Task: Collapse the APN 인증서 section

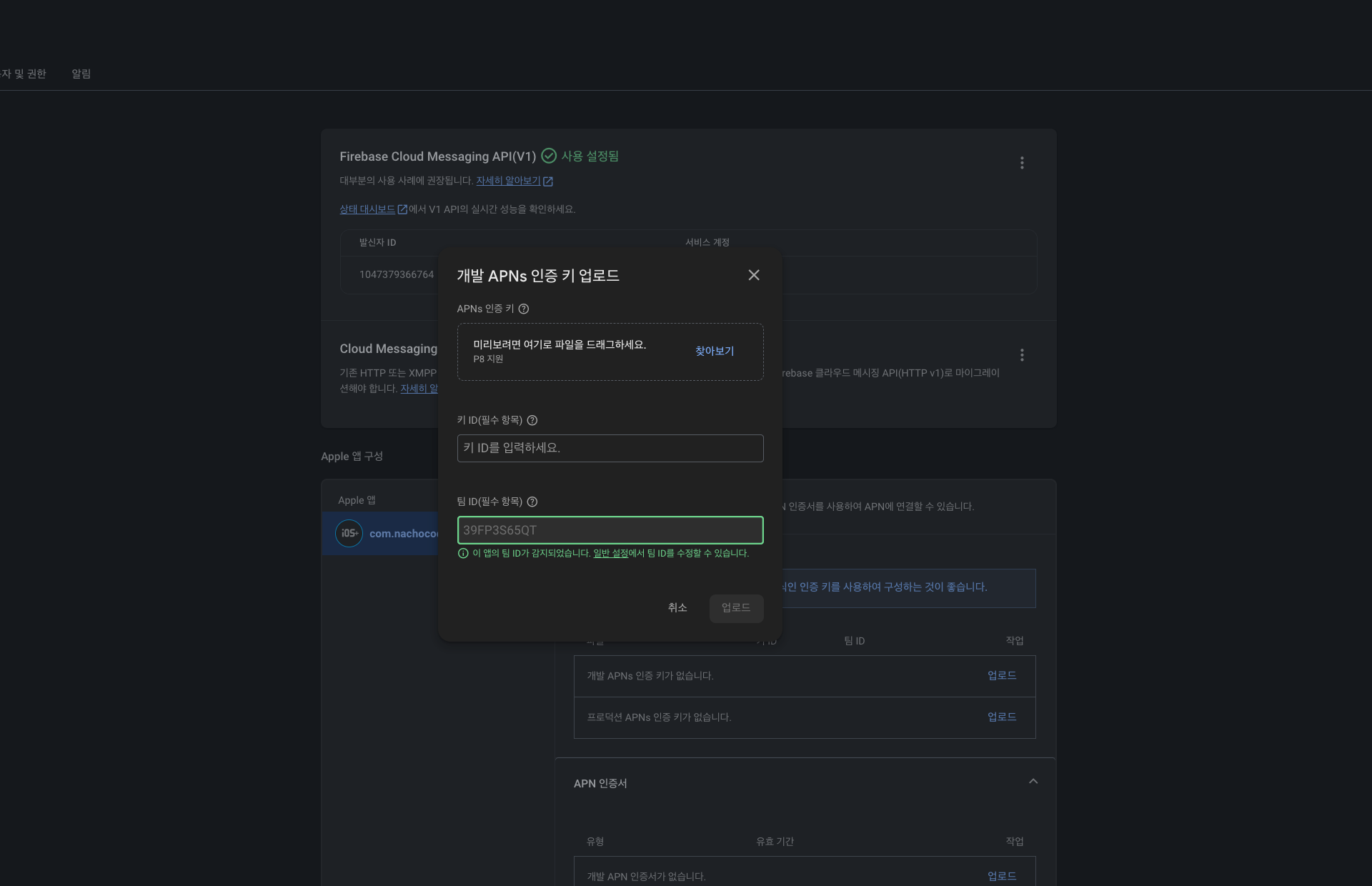Action: tap(1033, 782)
